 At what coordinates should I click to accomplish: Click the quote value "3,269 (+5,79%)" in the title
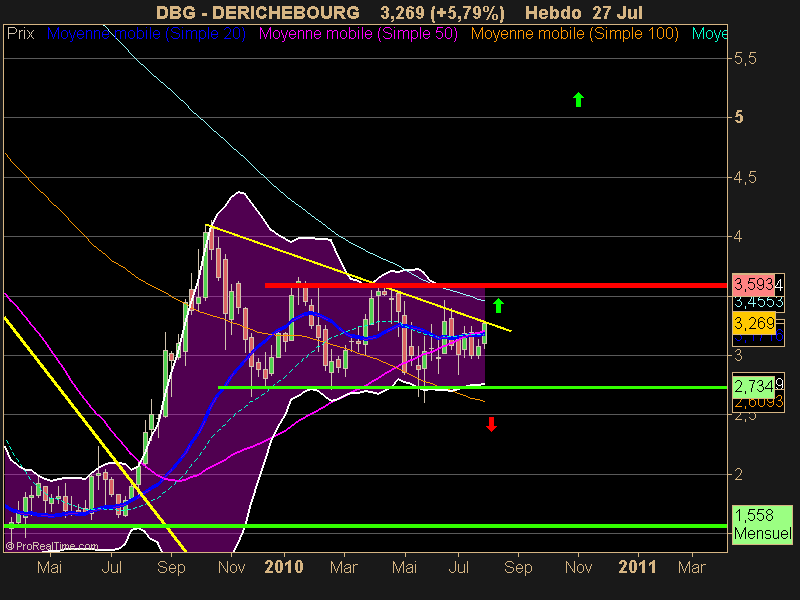pyautogui.click(x=442, y=13)
